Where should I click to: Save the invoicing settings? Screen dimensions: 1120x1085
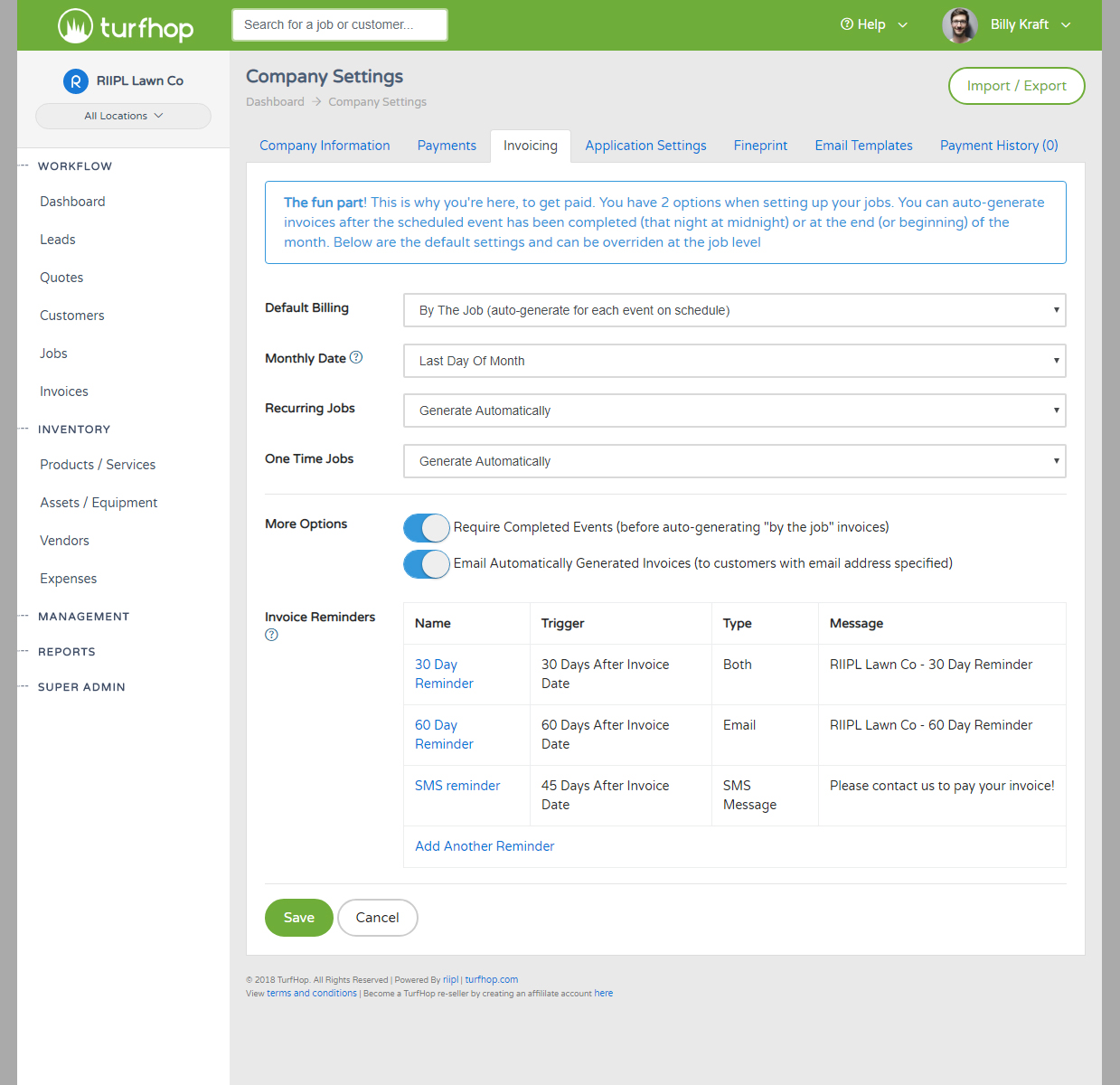click(x=298, y=917)
